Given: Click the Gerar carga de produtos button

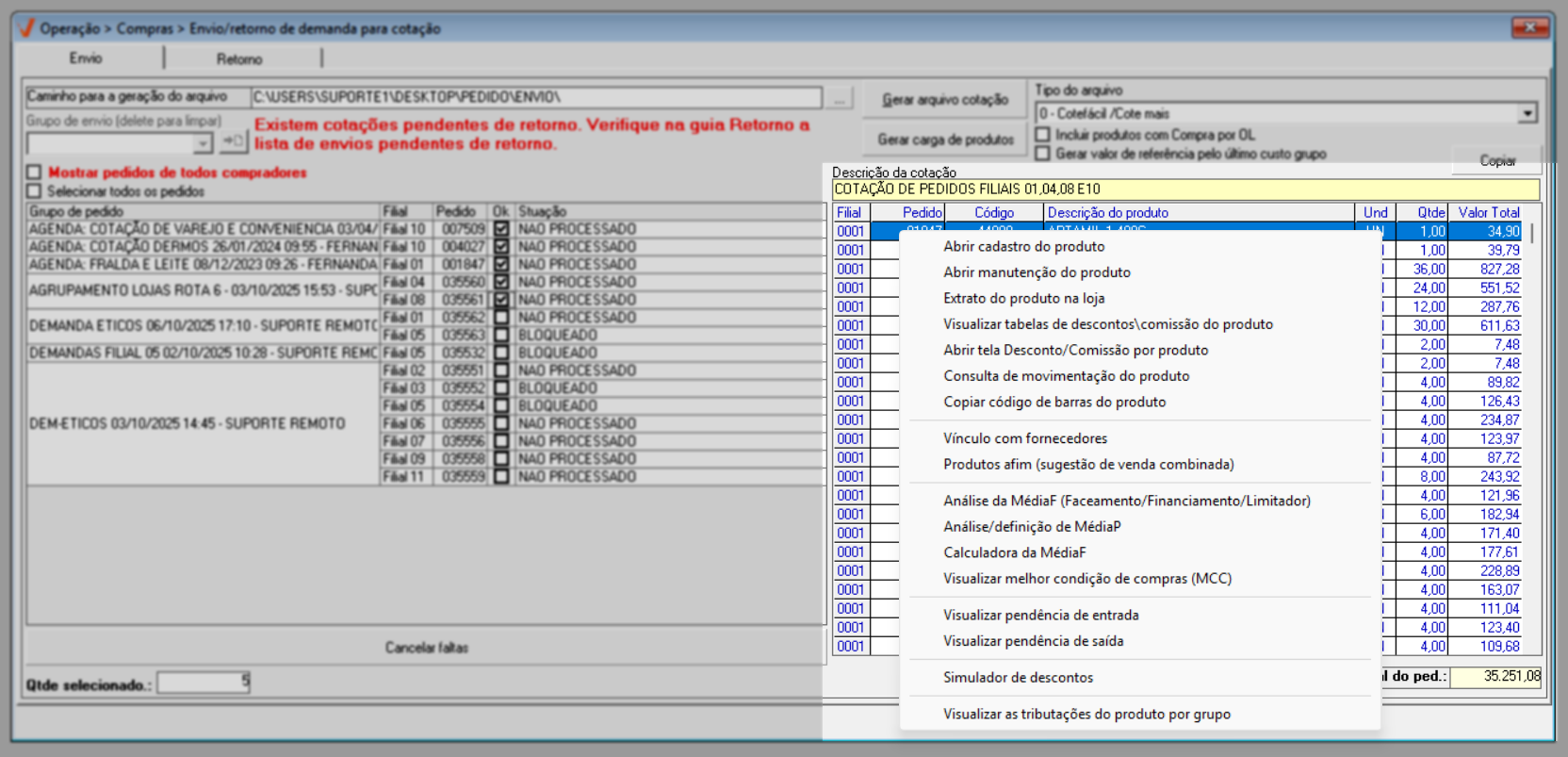Looking at the screenshot, I should click(945, 140).
